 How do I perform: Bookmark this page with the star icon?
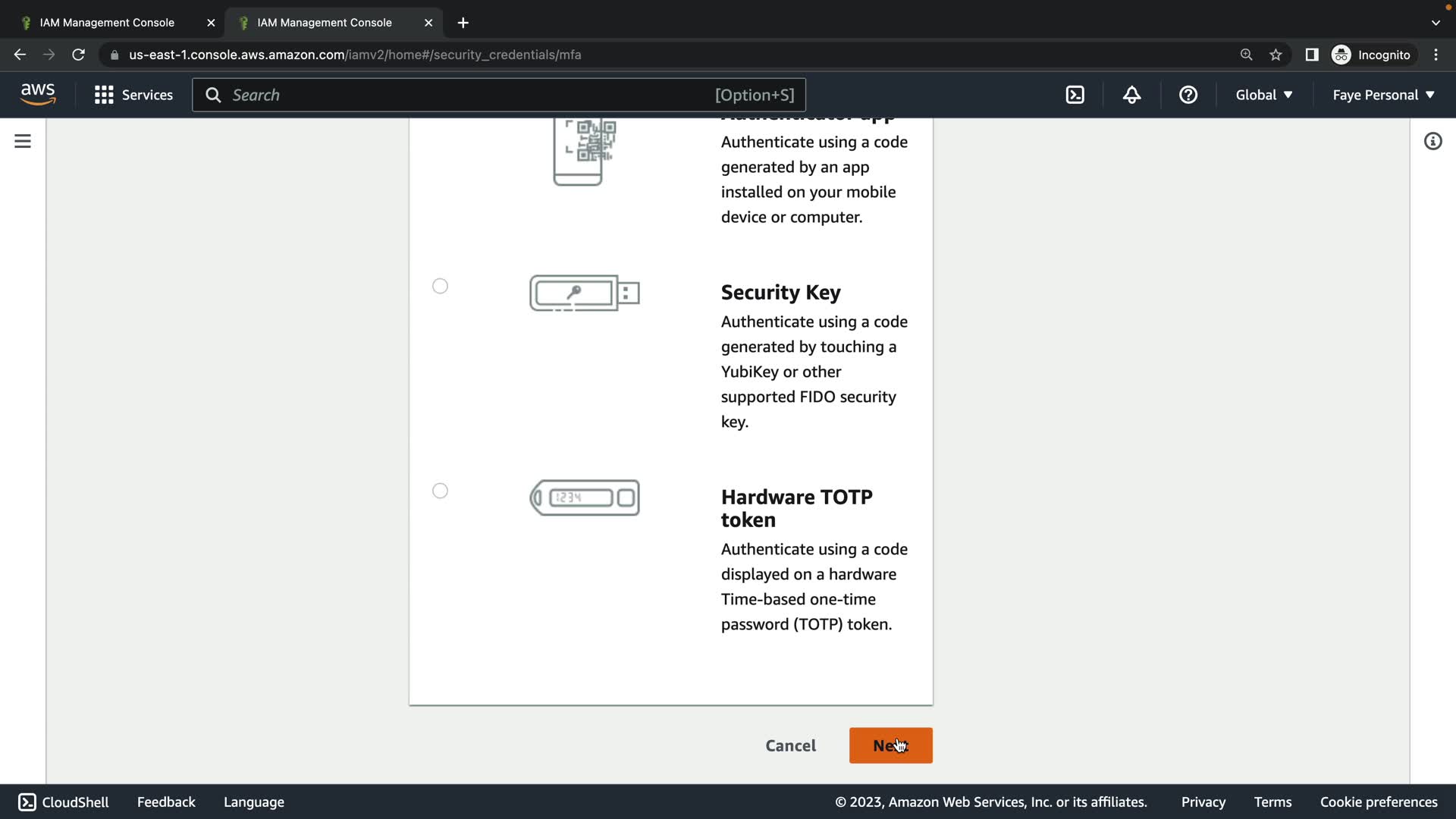click(1276, 55)
